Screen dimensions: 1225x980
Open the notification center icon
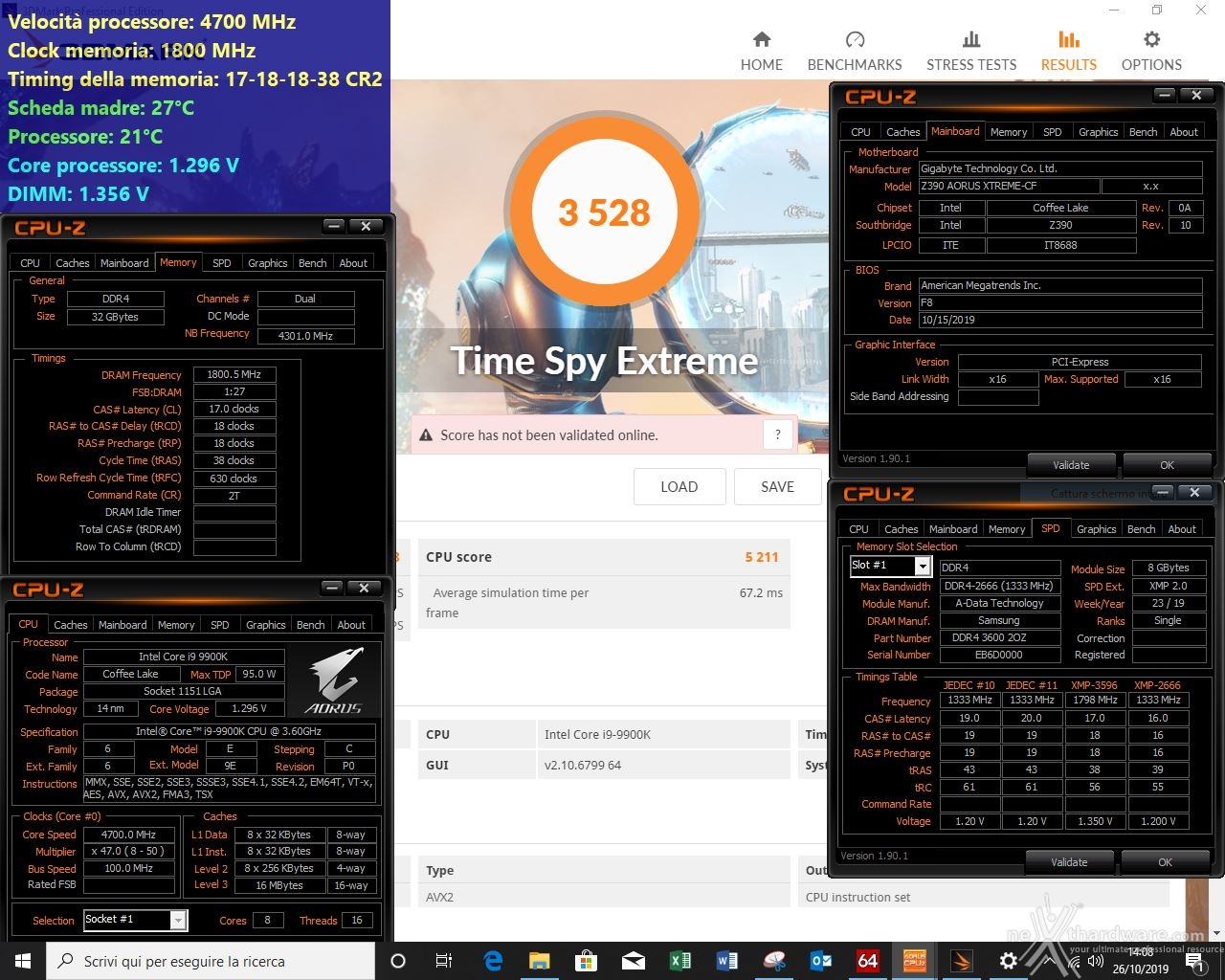[x=1195, y=961]
